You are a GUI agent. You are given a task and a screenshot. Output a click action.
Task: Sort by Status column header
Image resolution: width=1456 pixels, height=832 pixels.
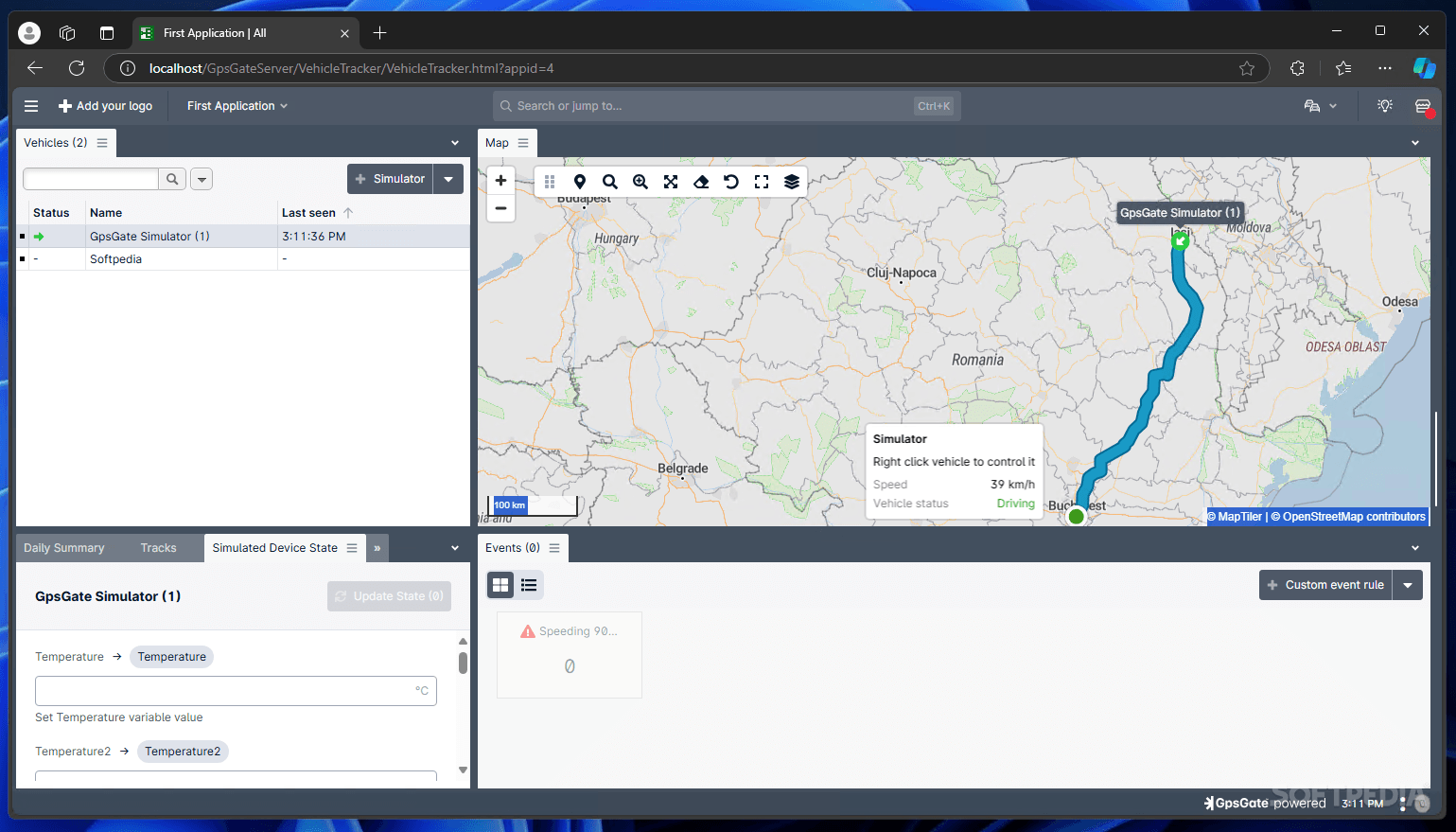51,213
